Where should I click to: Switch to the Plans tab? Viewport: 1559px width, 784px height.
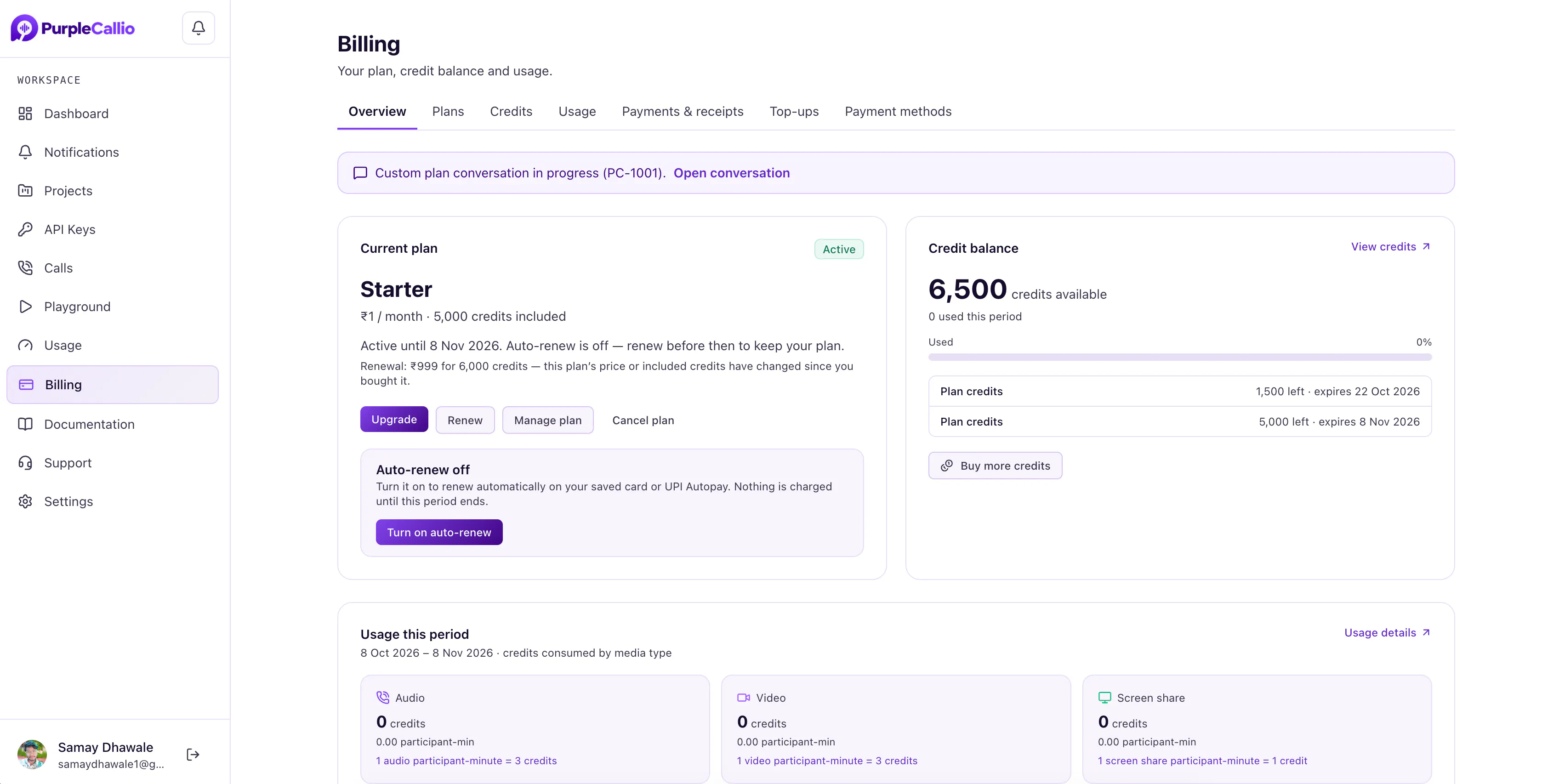[x=448, y=111]
